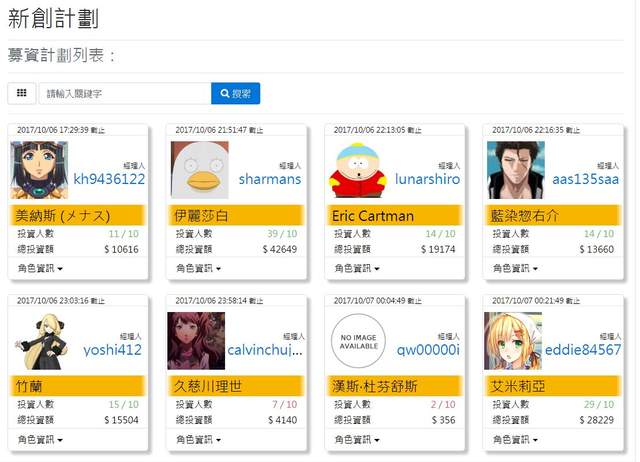Expand 角色資訊 dropdown on qw00000i card

357,440
